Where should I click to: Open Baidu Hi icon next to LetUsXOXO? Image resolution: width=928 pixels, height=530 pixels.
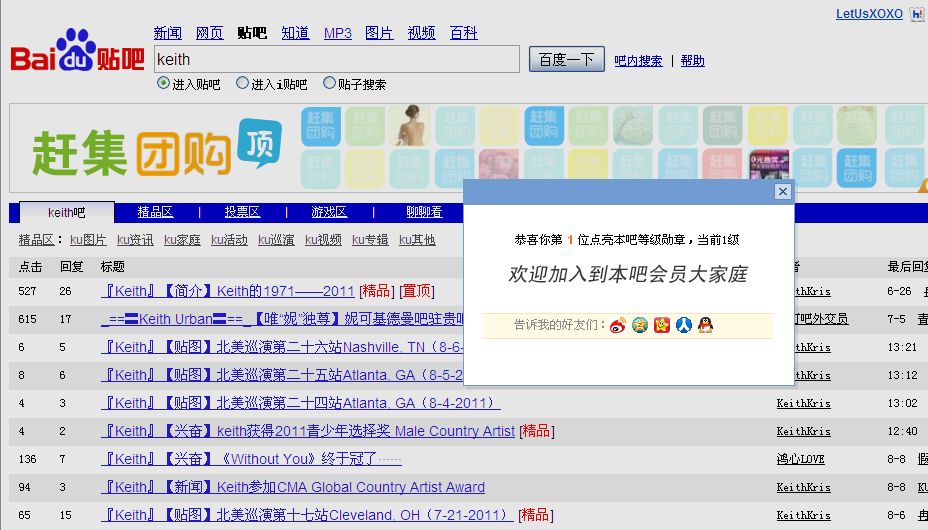click(917, 14)
